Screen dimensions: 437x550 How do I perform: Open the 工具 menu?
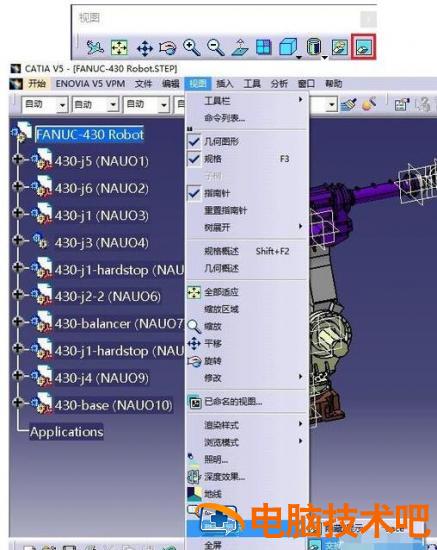(x=252, y=83)
